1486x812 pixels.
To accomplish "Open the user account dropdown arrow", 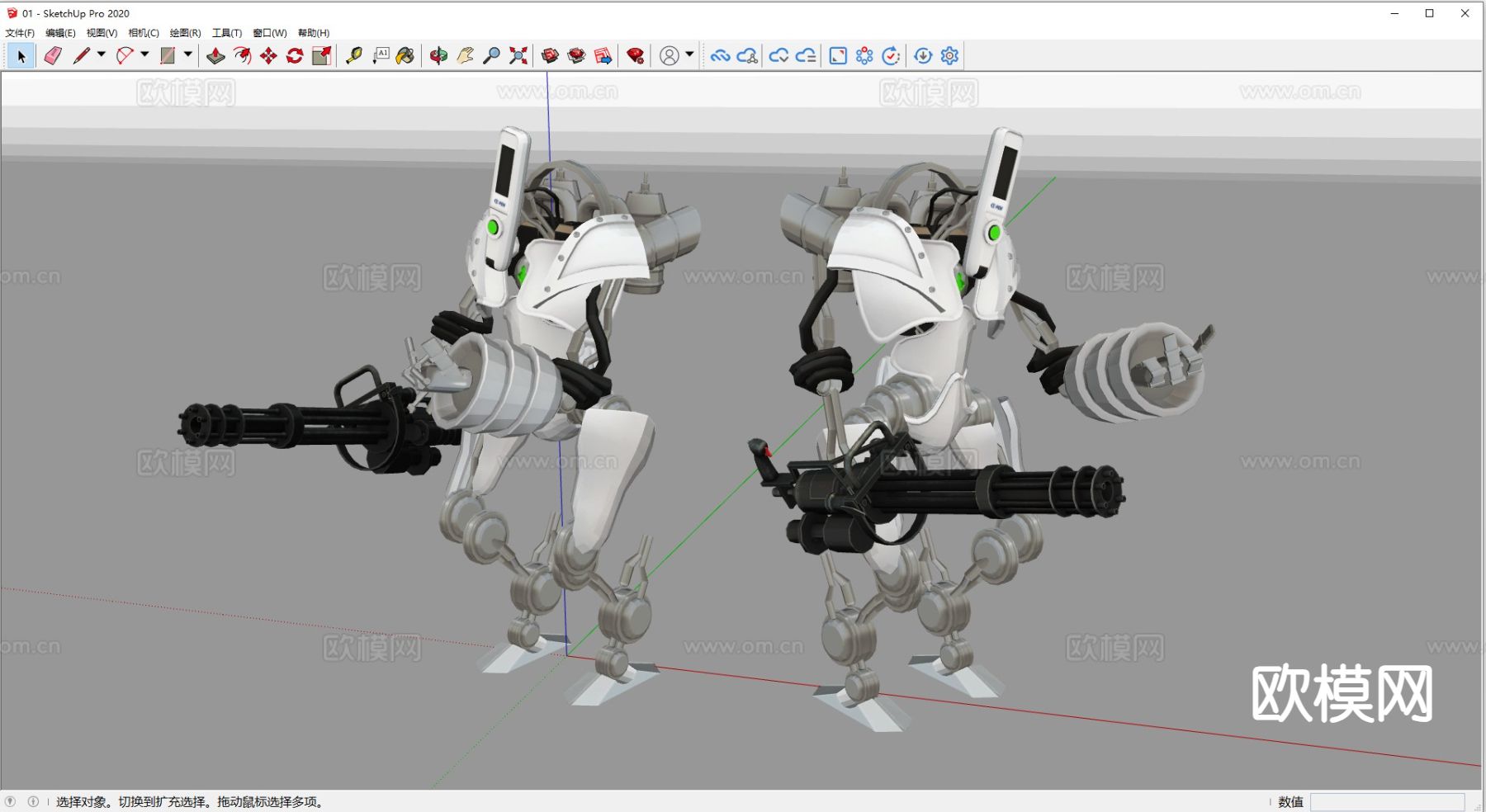I will [x=689, y=54].
